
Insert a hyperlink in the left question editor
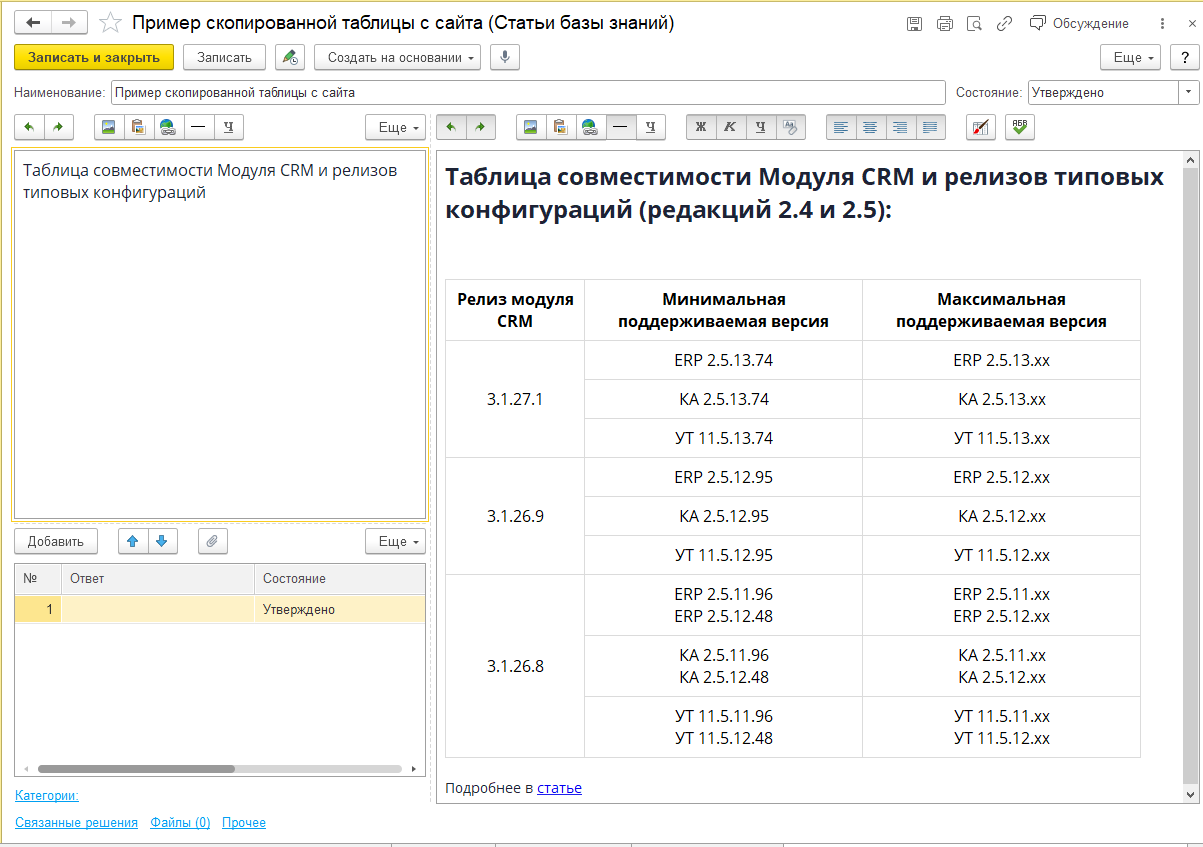click(169, 127)
